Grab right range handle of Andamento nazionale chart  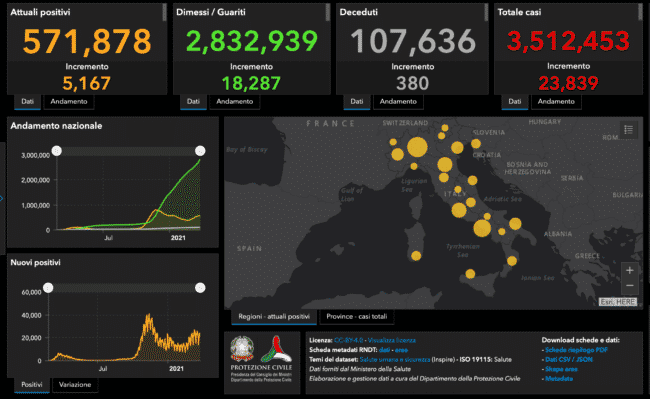[200, 151]
